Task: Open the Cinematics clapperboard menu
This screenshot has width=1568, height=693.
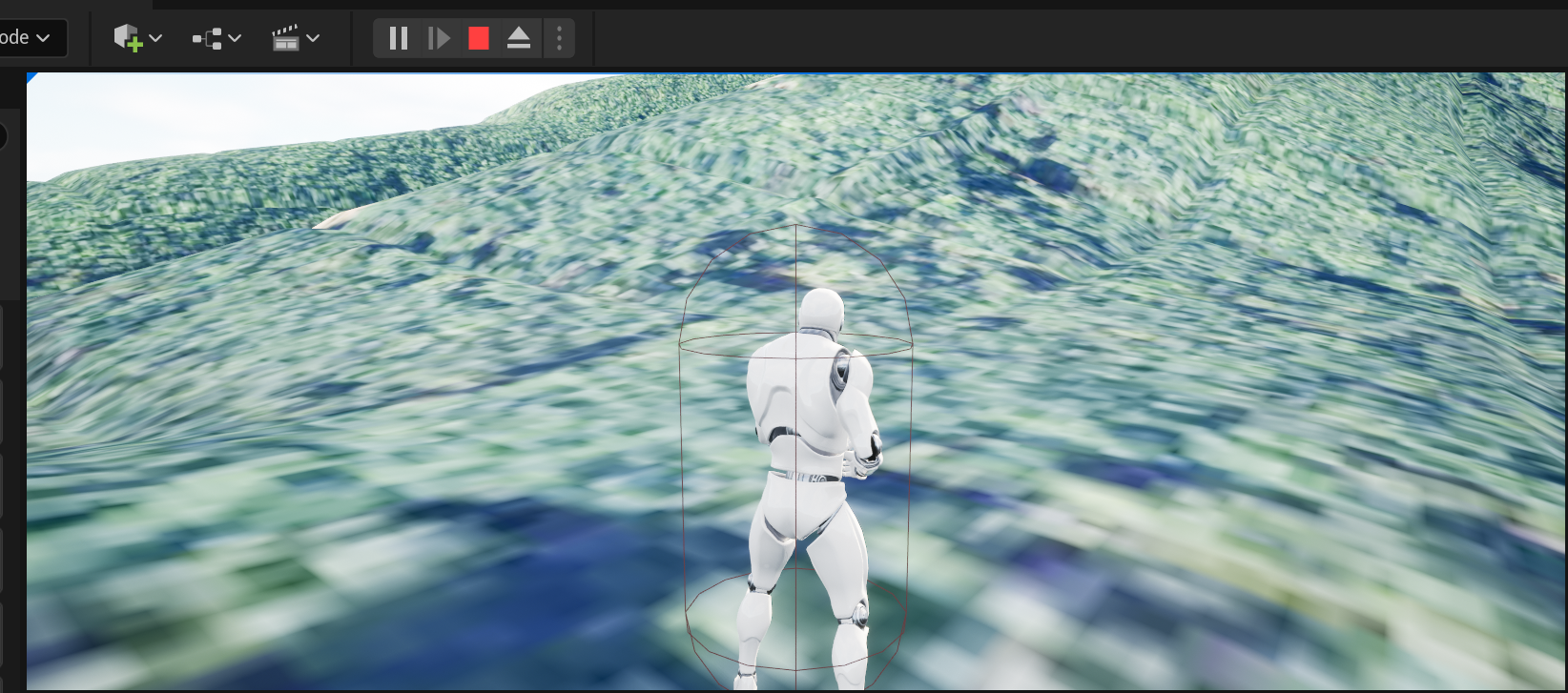Action: point(285,38)
